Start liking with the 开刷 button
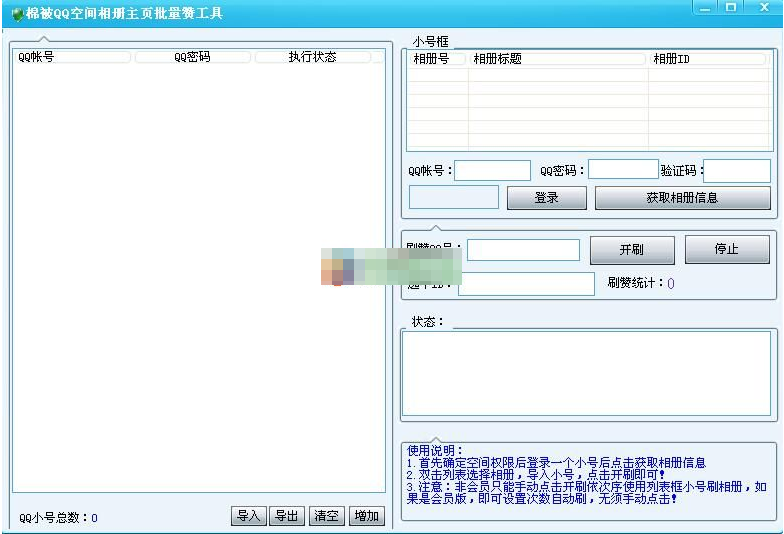 pyautogui.click(x=631, y=250)
